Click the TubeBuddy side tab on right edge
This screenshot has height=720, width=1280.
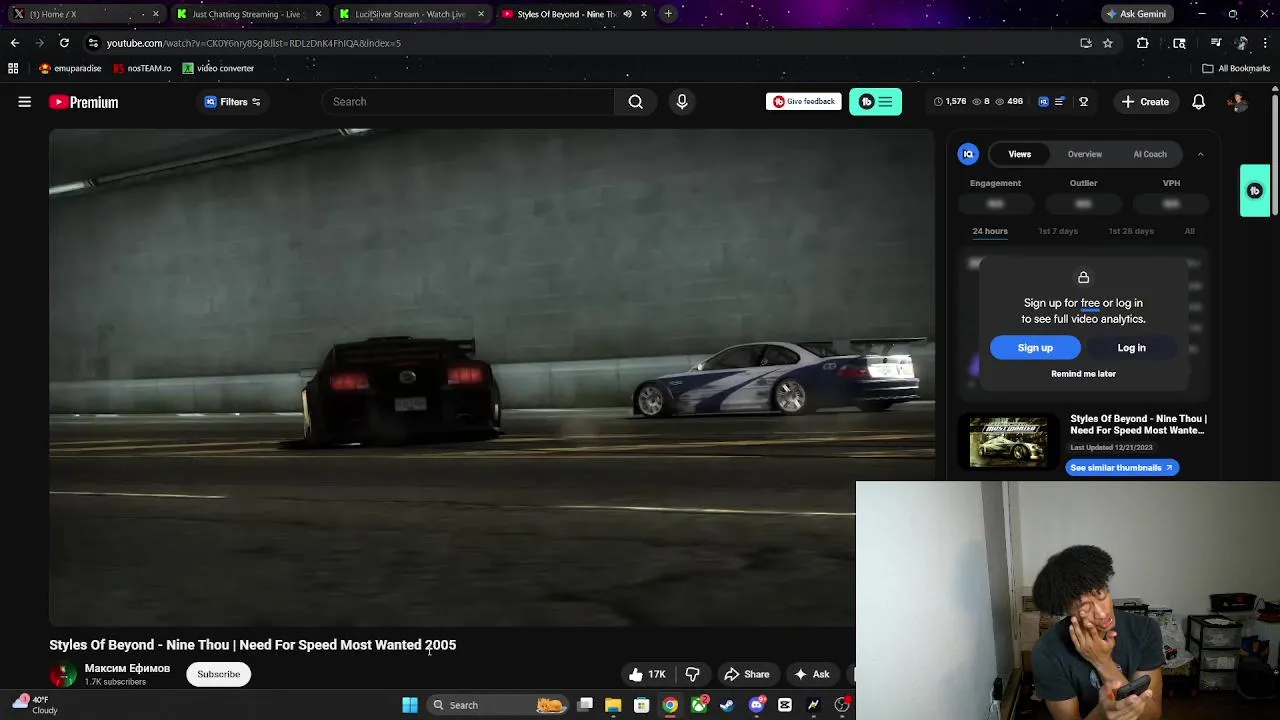click(x=1255, y=190)
